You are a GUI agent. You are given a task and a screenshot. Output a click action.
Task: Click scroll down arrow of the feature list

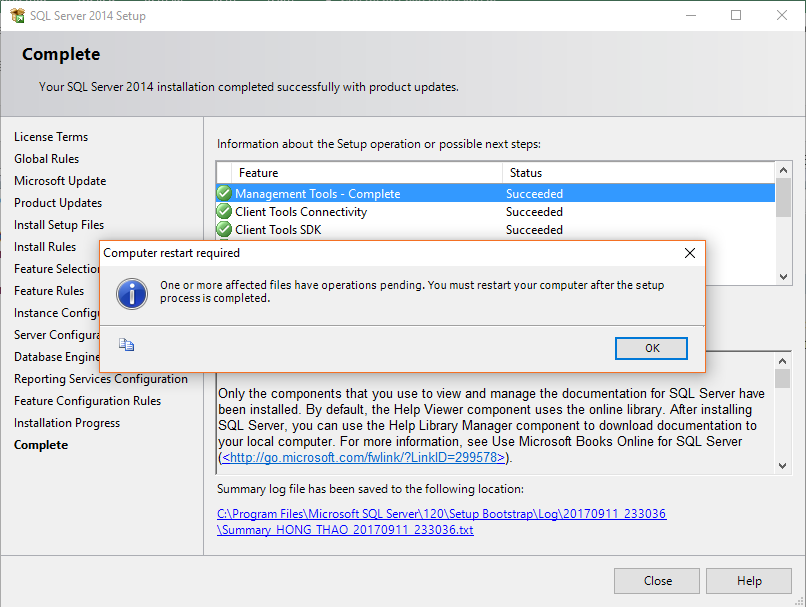point(783,277)
